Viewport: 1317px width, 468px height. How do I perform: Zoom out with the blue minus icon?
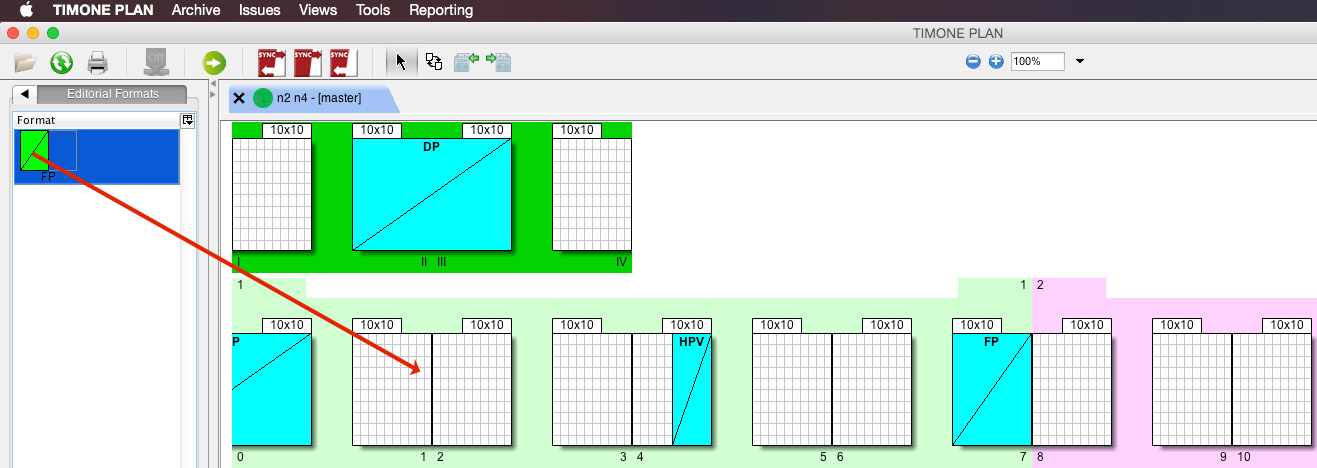click(x=973, y=61)
